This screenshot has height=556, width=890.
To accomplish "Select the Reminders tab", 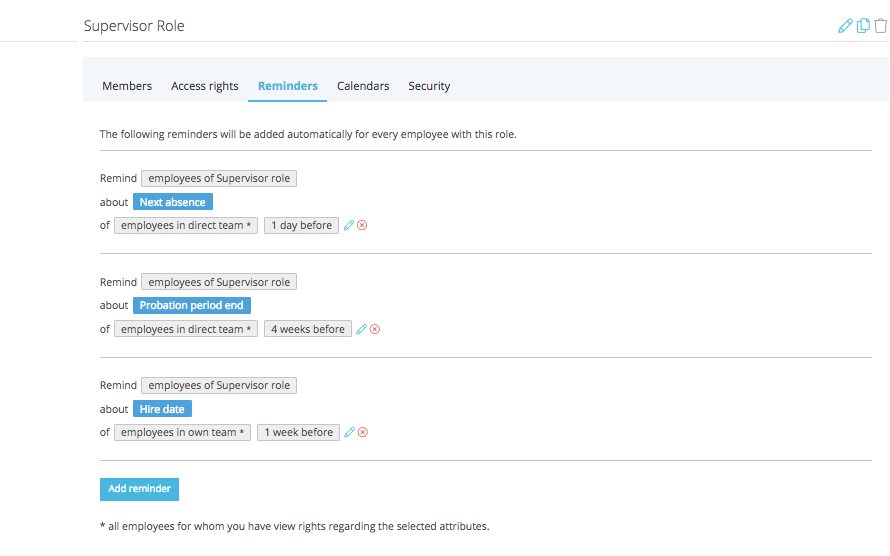I will click(x=288, y=86).
